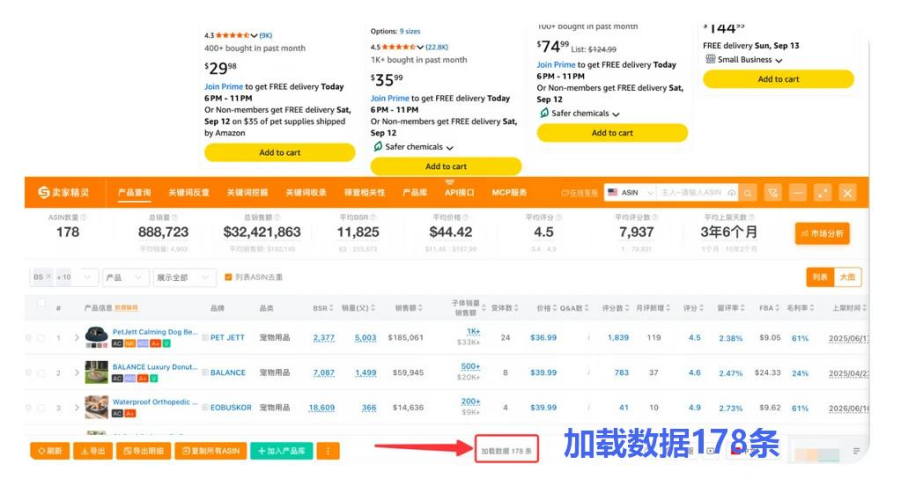Open the PetJett Calming Dog Be... link
This screenshot has width=924, height=480.
click(x=155, y=332)
